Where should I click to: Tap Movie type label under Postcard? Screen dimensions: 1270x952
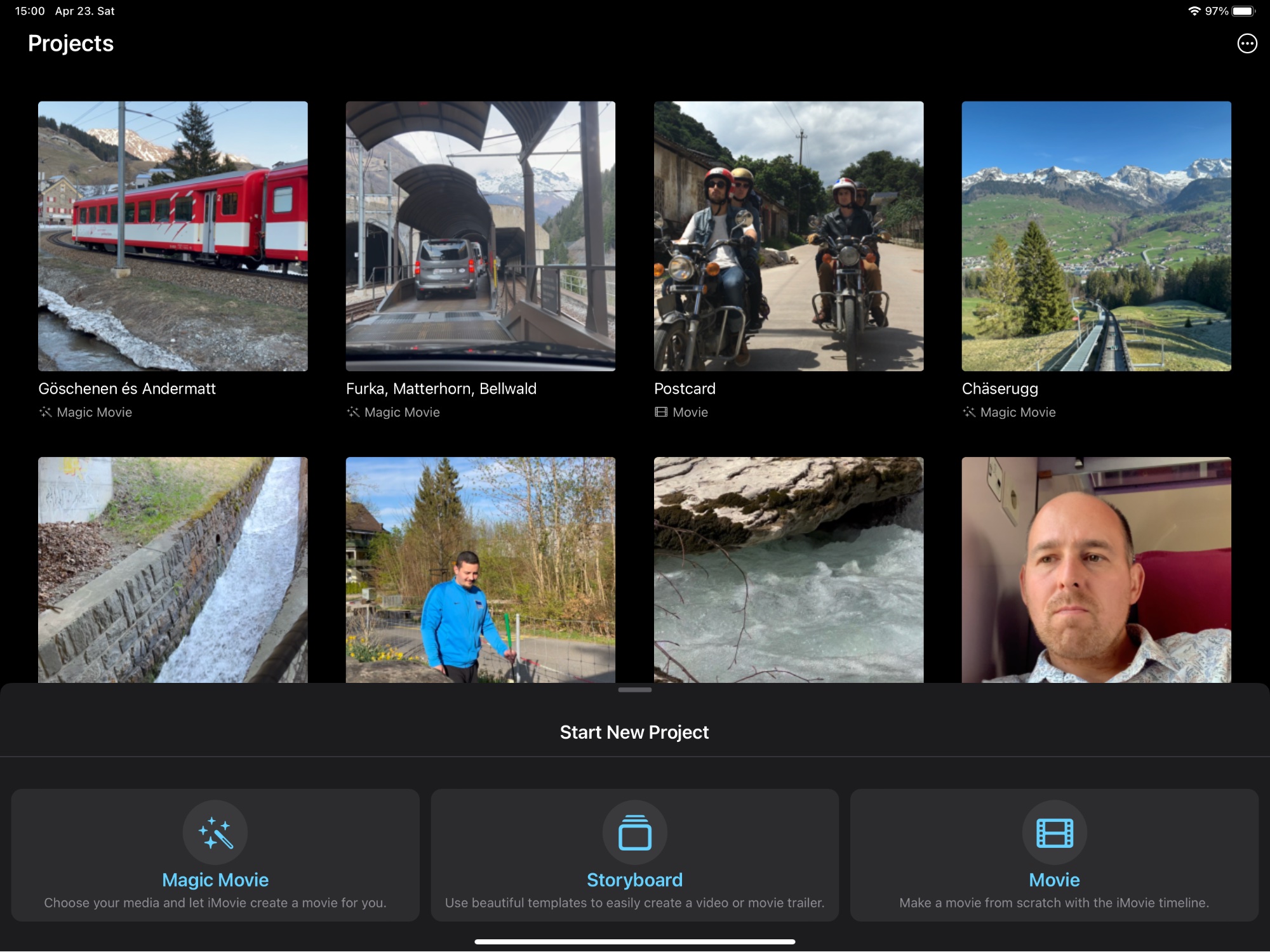(690, 413)
